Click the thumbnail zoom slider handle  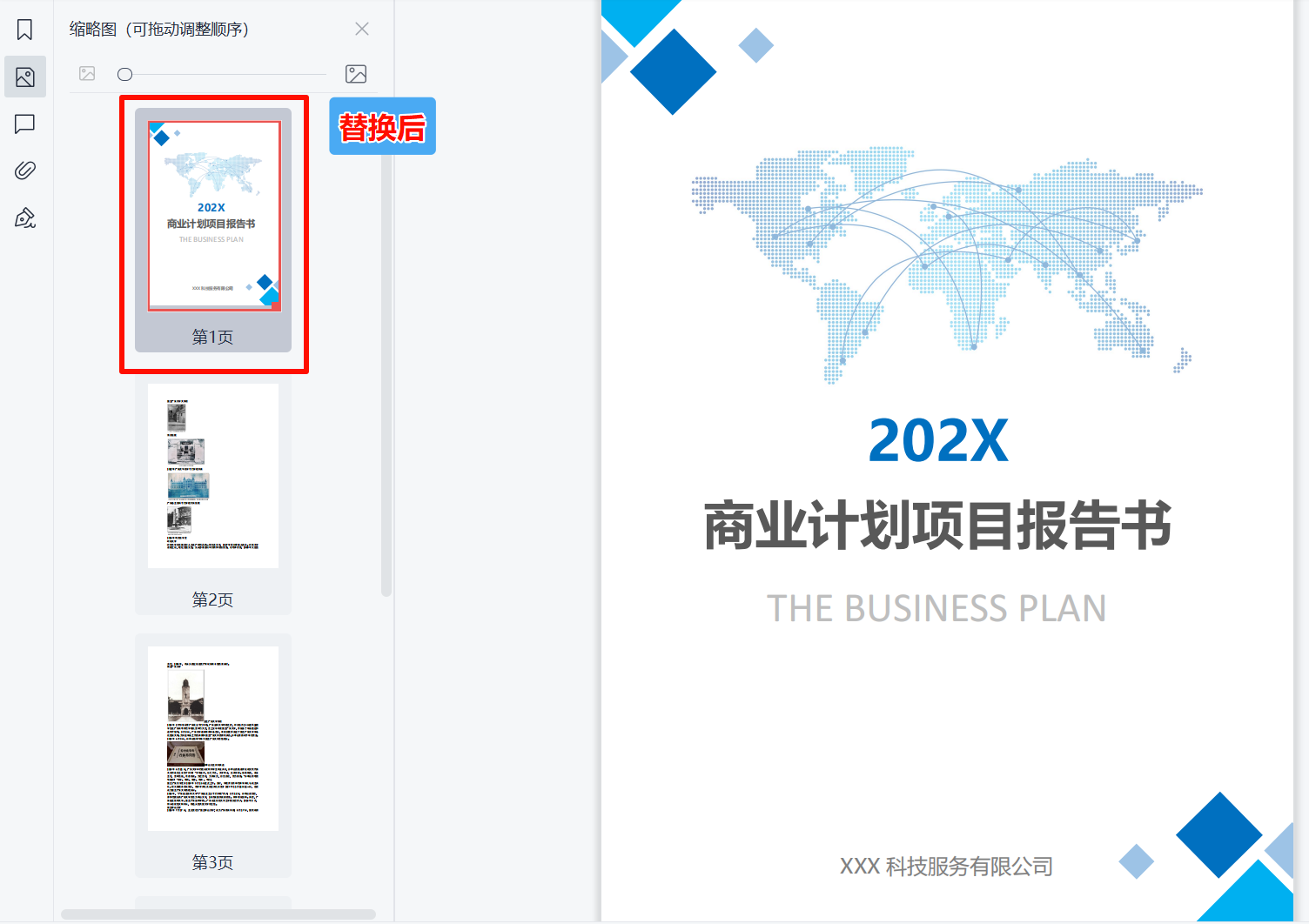click(x=125, y=75)
